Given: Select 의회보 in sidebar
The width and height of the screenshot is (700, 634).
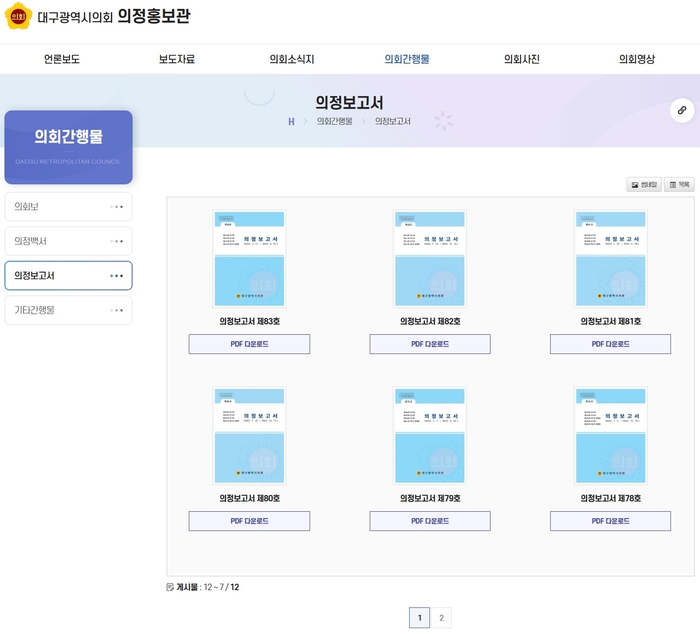Looking at the screenshot, I should click(68, 207).
